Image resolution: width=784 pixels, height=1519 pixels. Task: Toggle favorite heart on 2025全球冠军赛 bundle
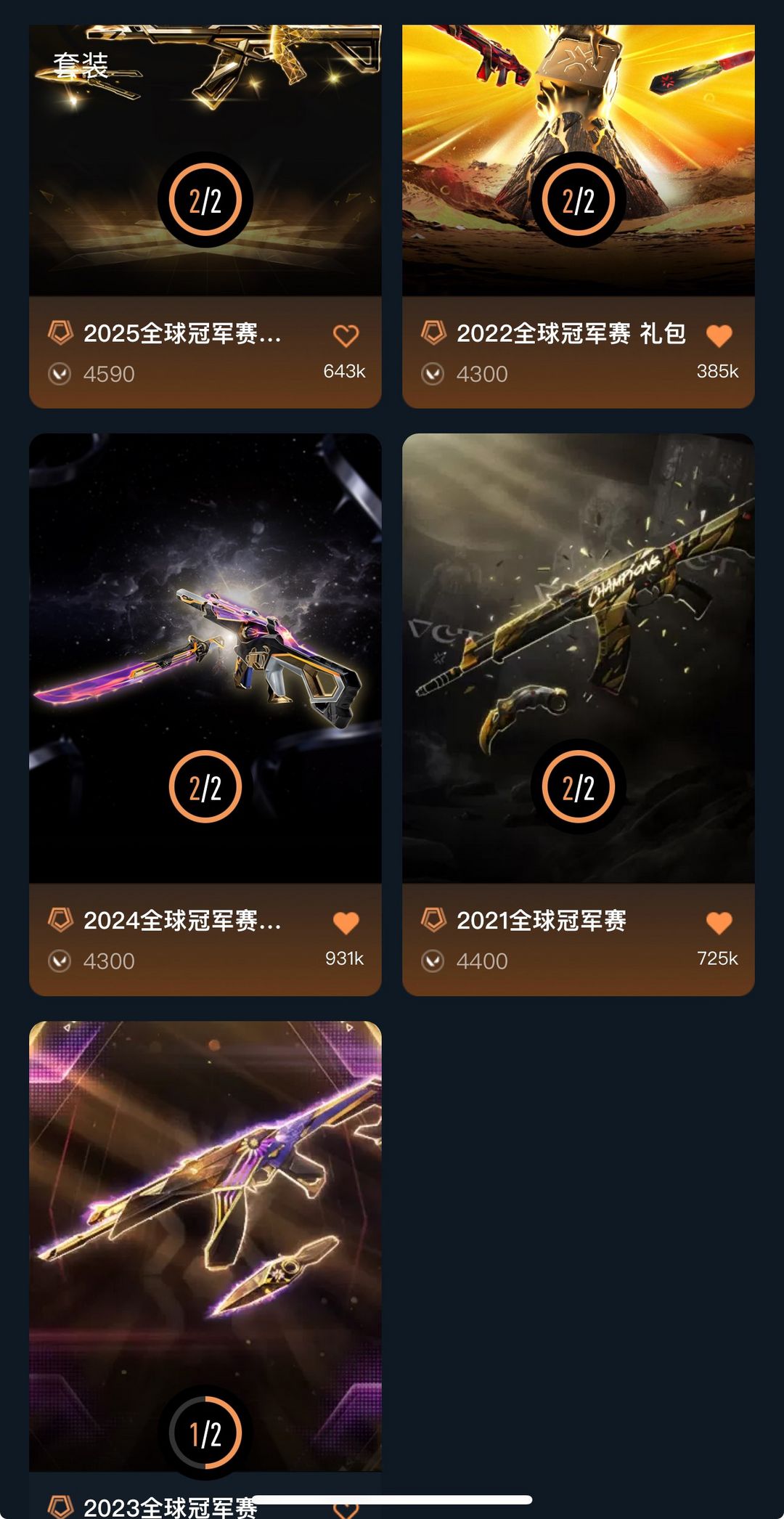[x=346, y=335]
